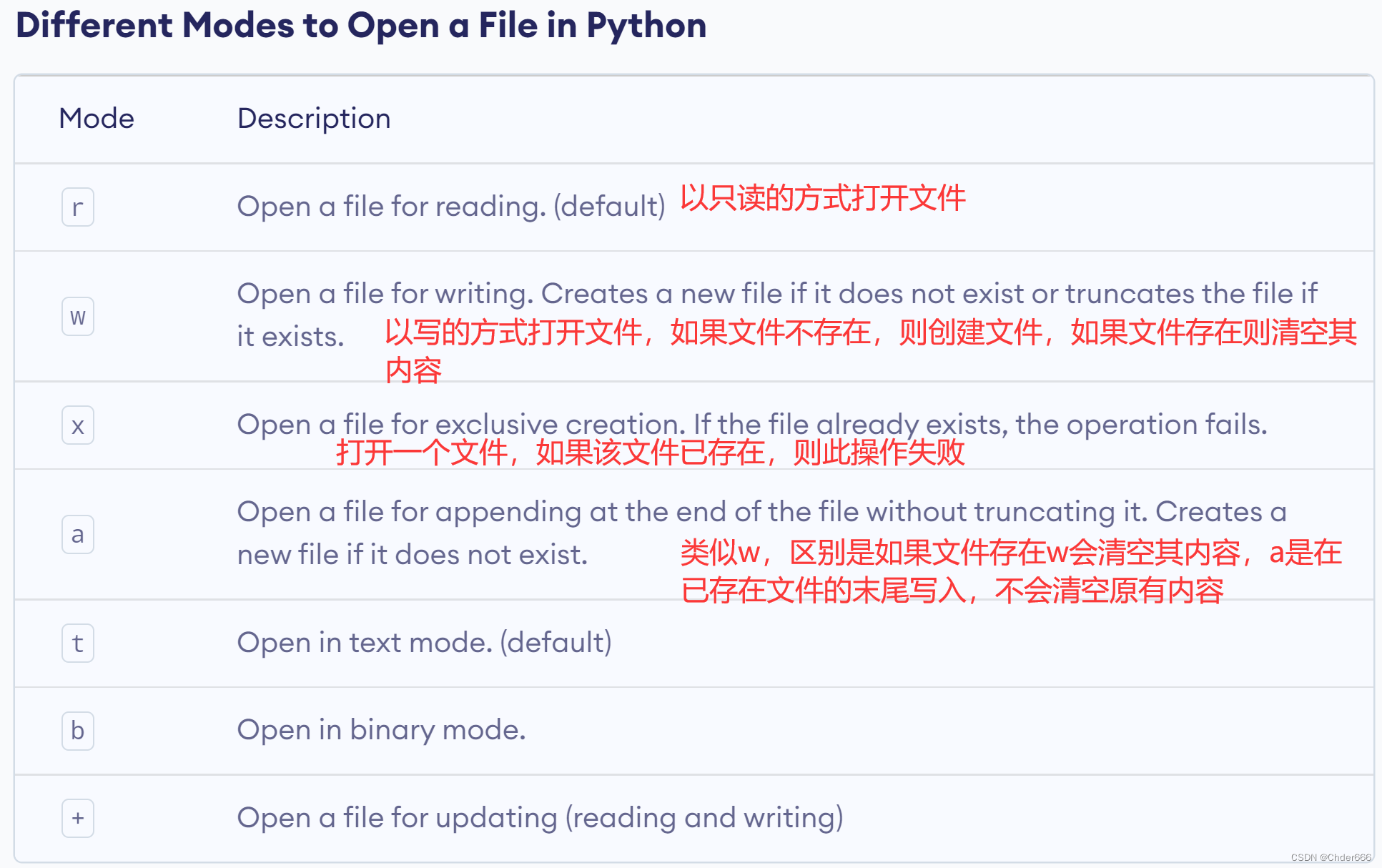Click 'Open a file for reading' description
The width and height of the screenshot is (1382, 868).
pos(450,207)
